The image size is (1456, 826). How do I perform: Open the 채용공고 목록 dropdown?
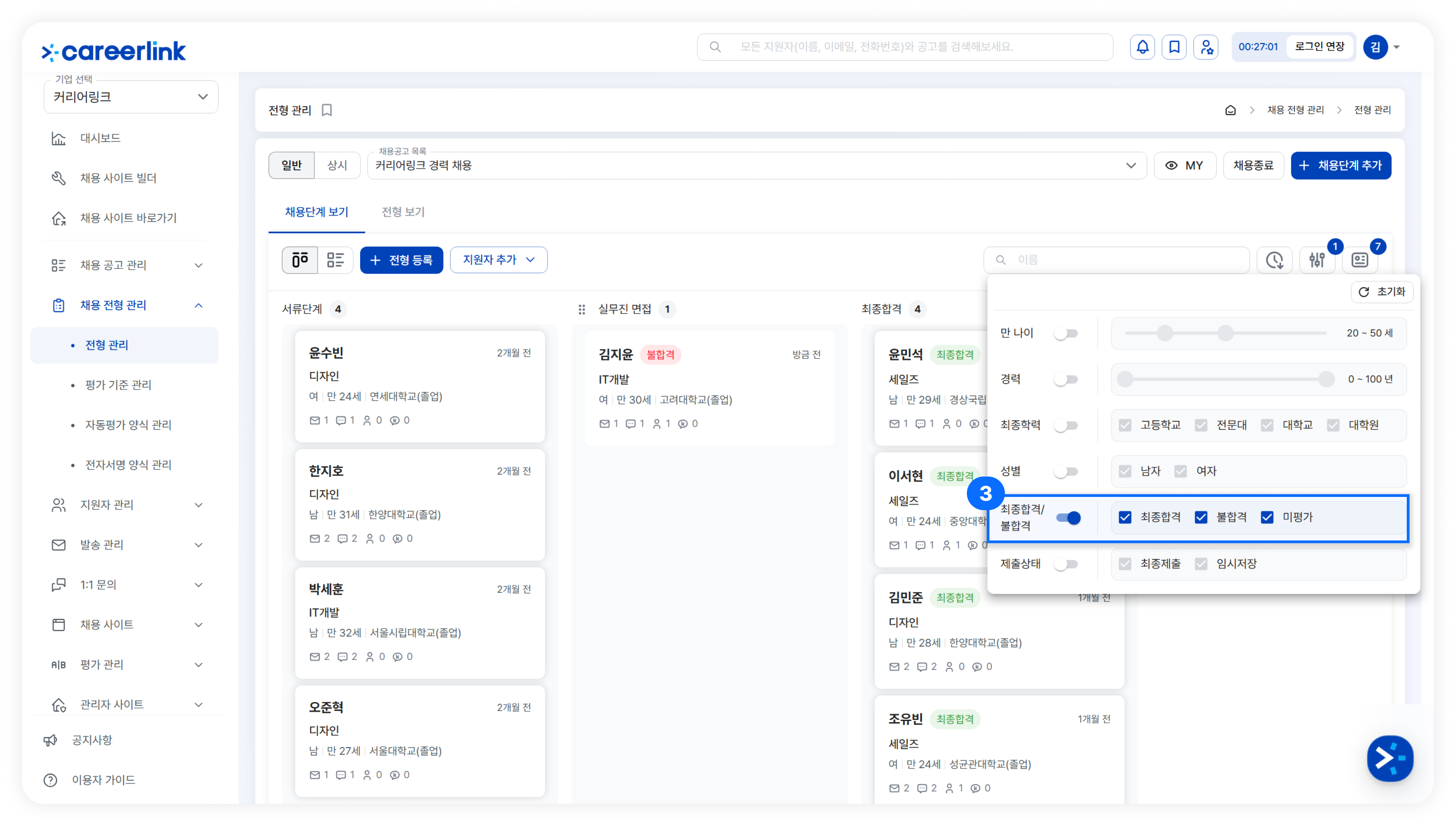click(757, 165)
